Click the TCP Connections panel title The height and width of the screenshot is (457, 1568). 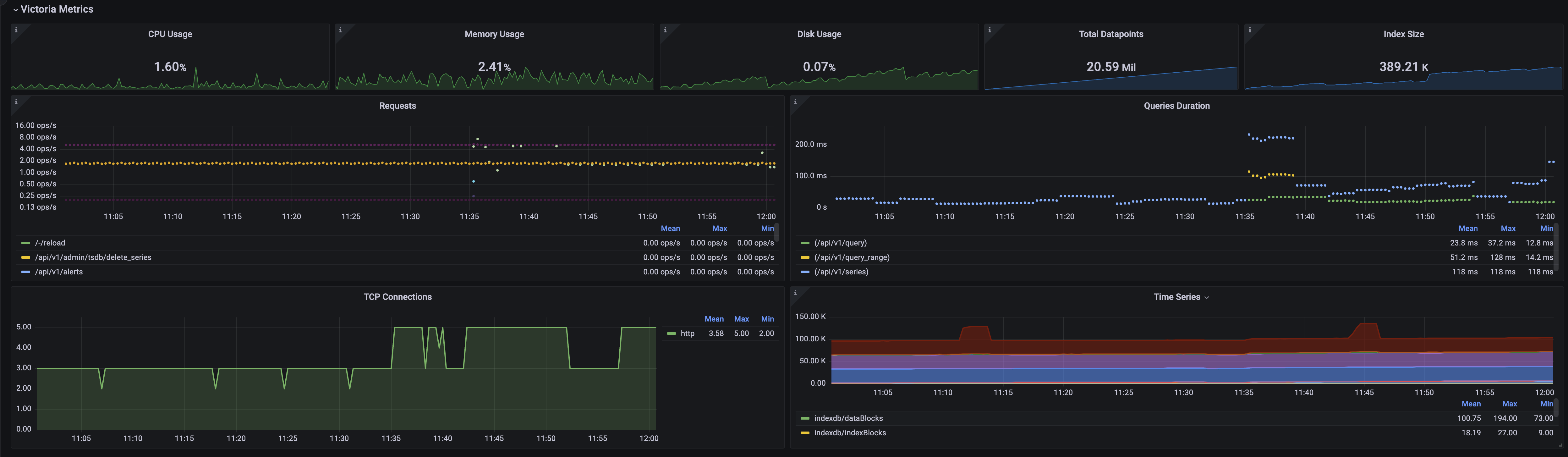click(397, 297)
